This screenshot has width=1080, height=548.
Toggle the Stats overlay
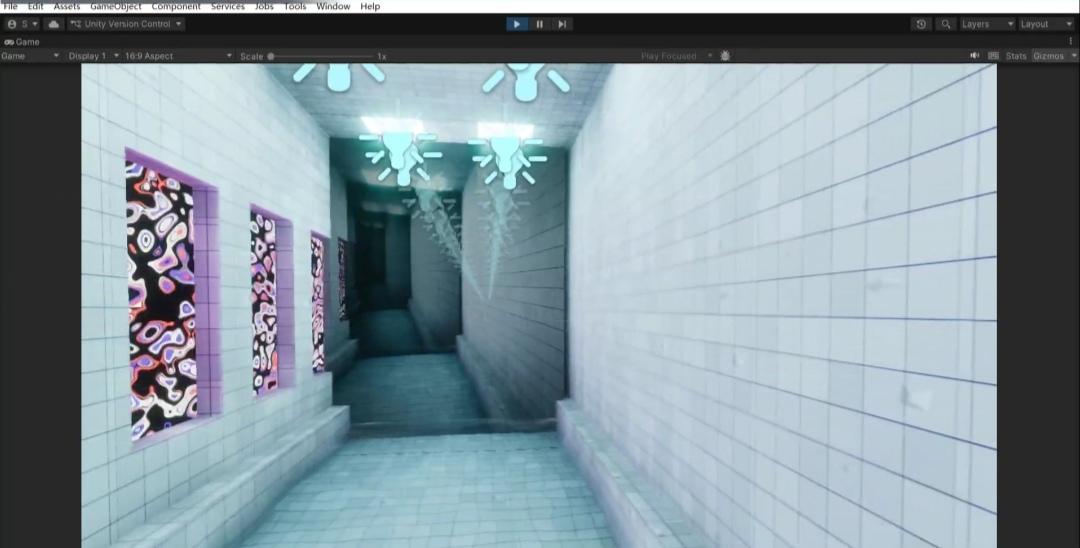pos(1016,56)
